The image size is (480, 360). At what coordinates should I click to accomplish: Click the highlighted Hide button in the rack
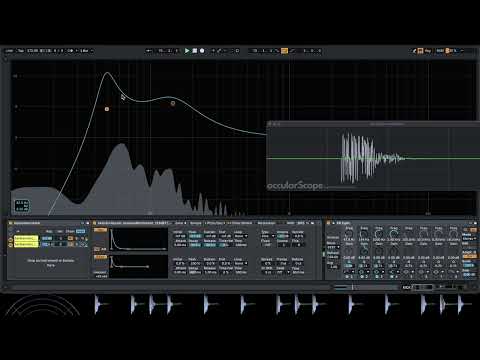(80, 231)
